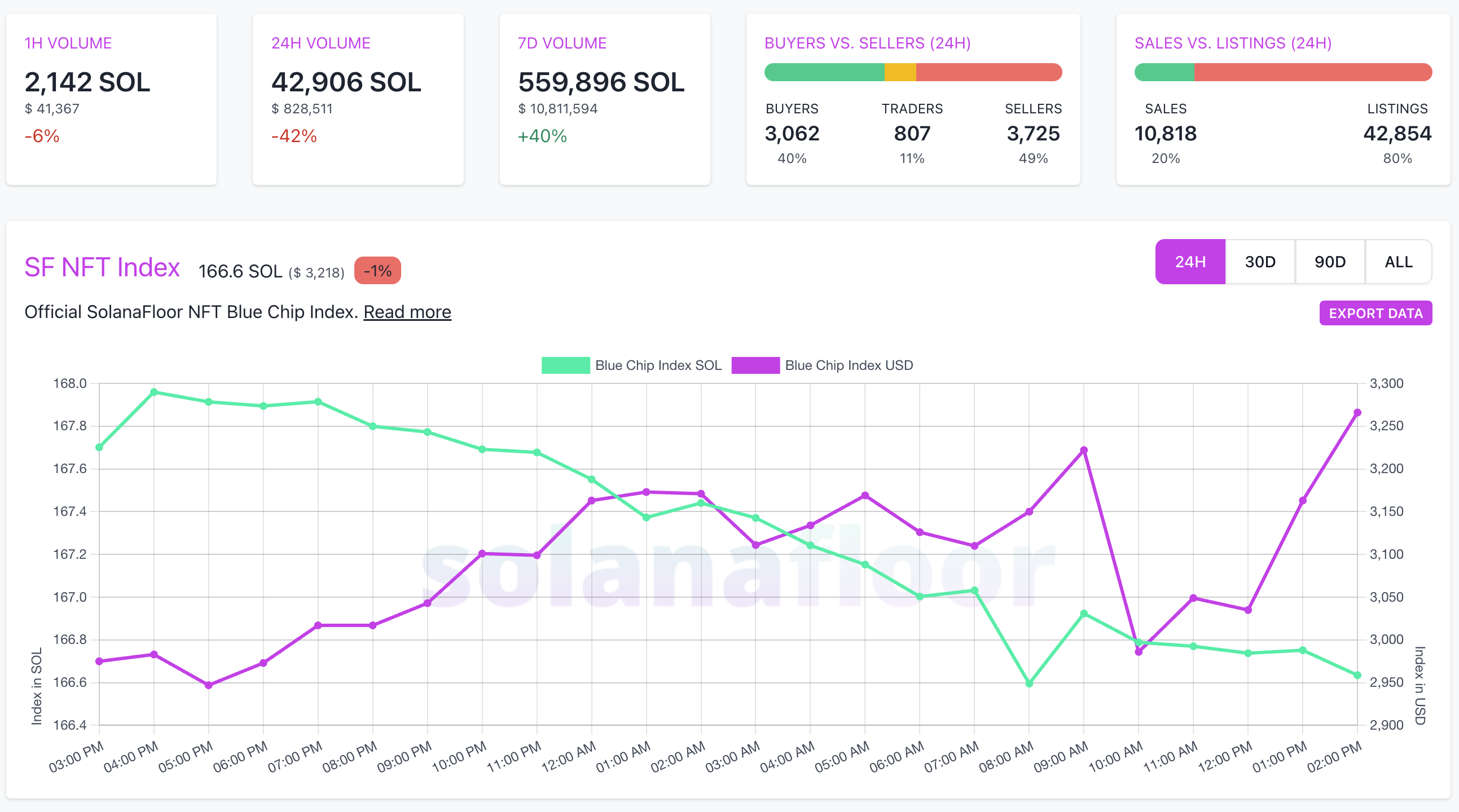The height and width of the screenshot is (812, 1459).
Task: Toggle Blue Chip Index SOL legend series
Action: point(631,365)
